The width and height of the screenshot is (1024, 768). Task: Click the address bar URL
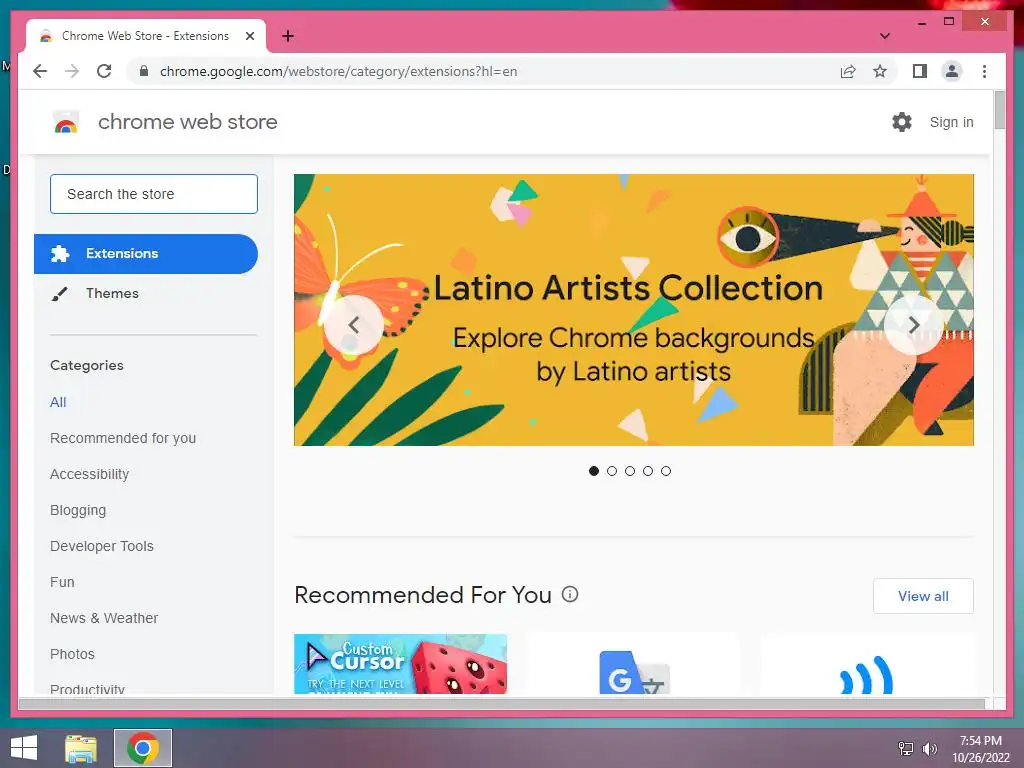click(338, 71)
